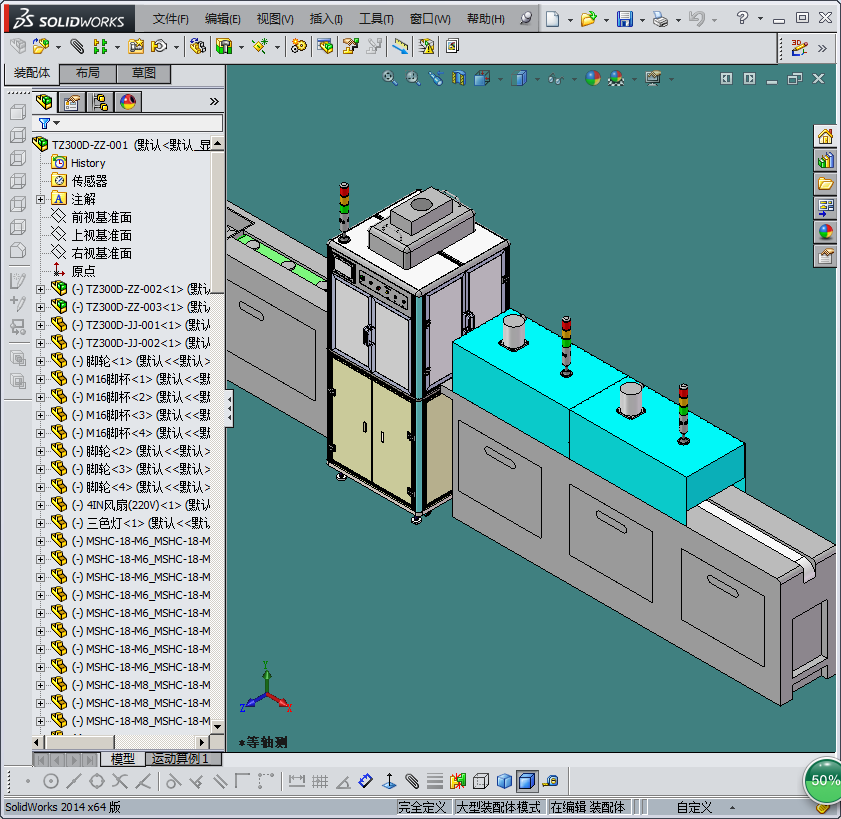This screenshot has width=841, height=819.
Task: Toggle the filter funnel in feature tree
Action: 44,123
